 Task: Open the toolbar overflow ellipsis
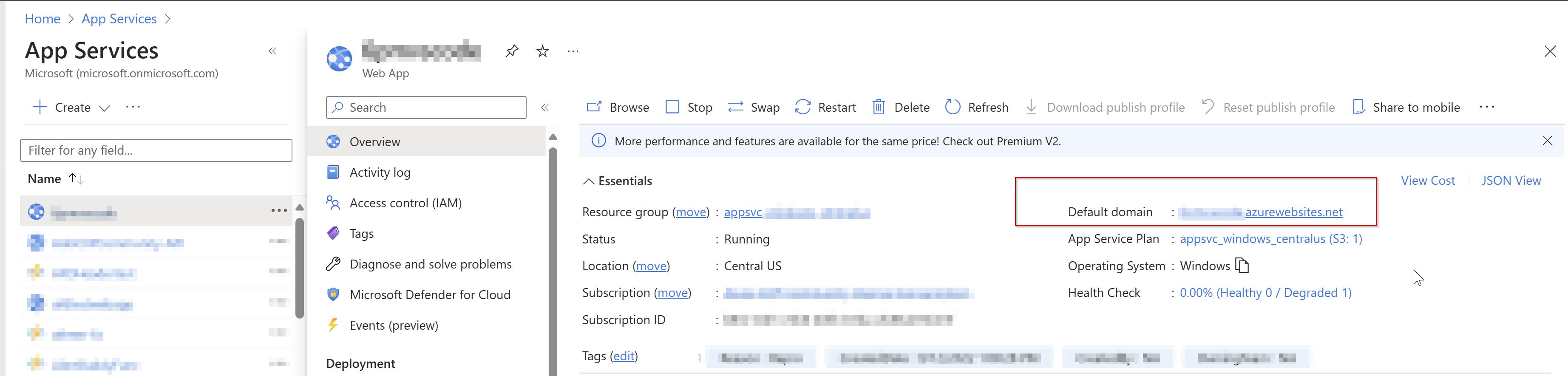click(1486, 107)
